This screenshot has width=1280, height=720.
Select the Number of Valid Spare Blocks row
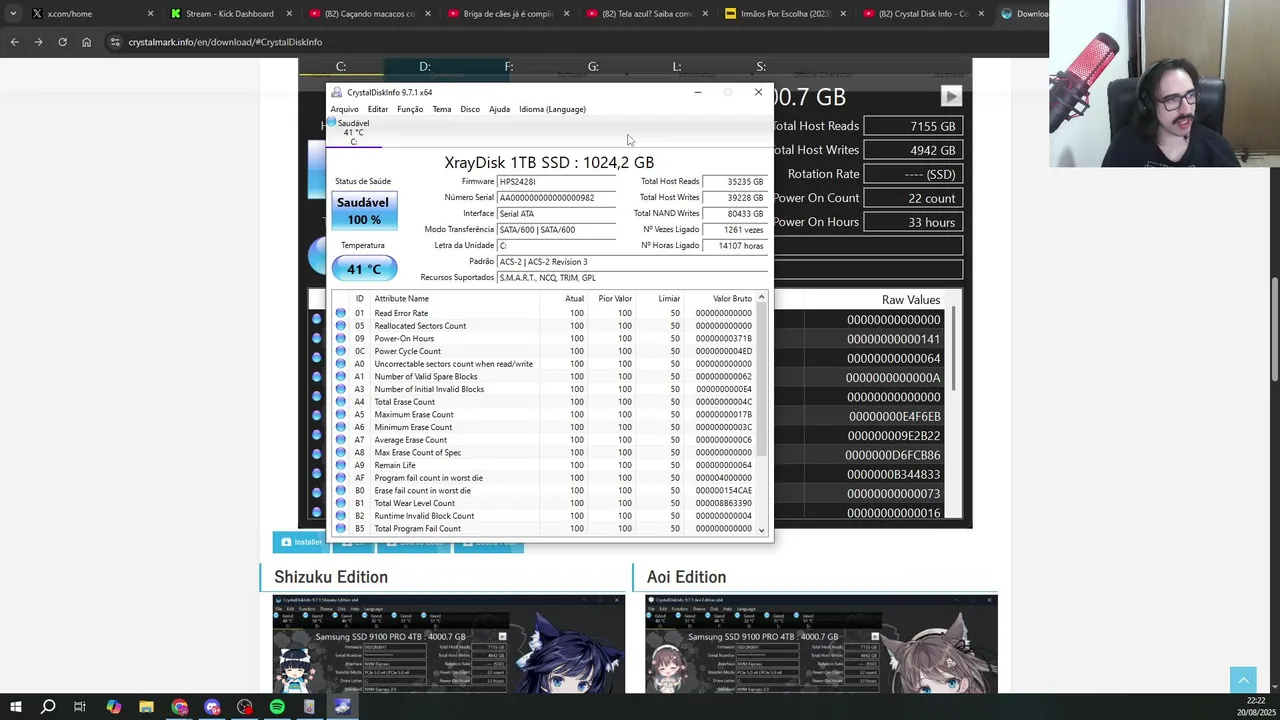(x=544, y=377)
